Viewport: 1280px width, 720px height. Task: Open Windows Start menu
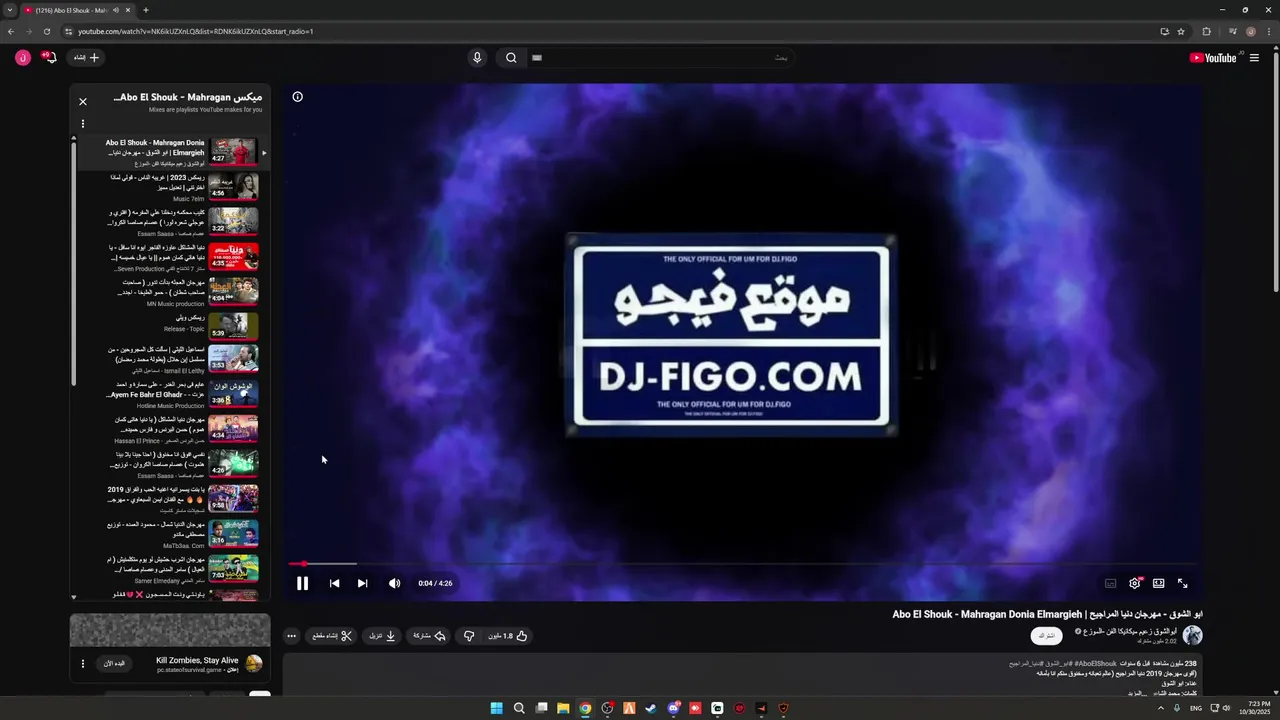pos(496,708)
